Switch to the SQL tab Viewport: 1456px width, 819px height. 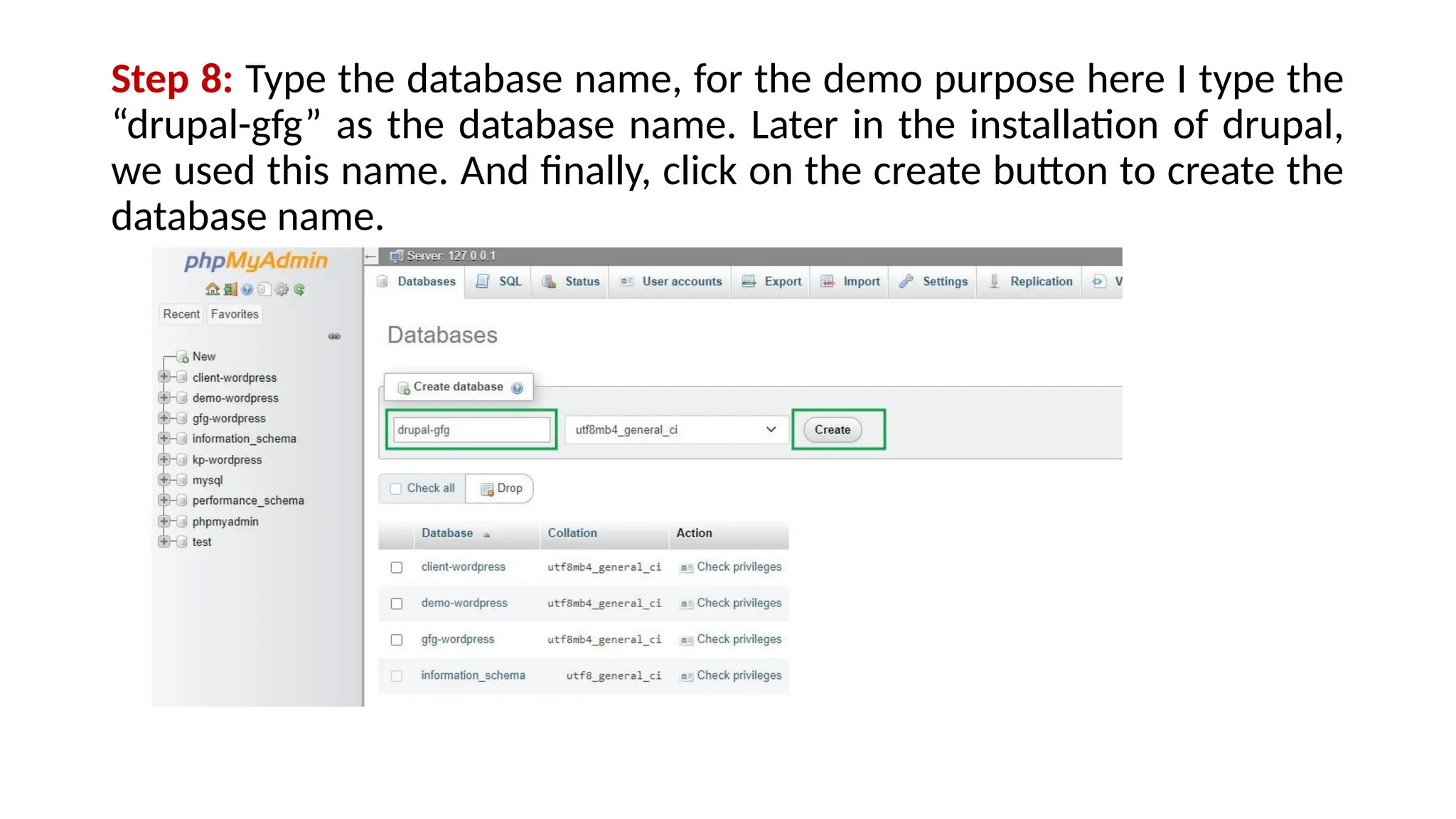(499, 282)
